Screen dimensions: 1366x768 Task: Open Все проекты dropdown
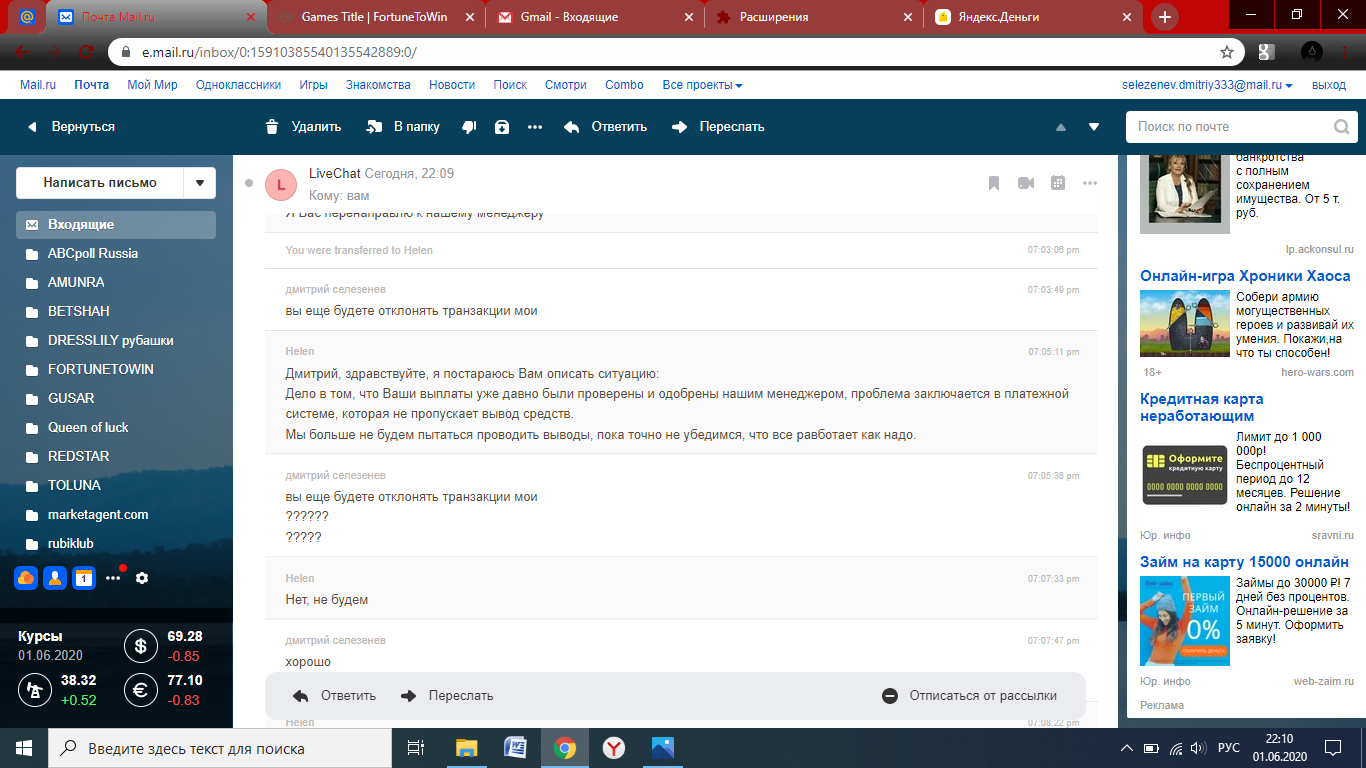[702, 85]
